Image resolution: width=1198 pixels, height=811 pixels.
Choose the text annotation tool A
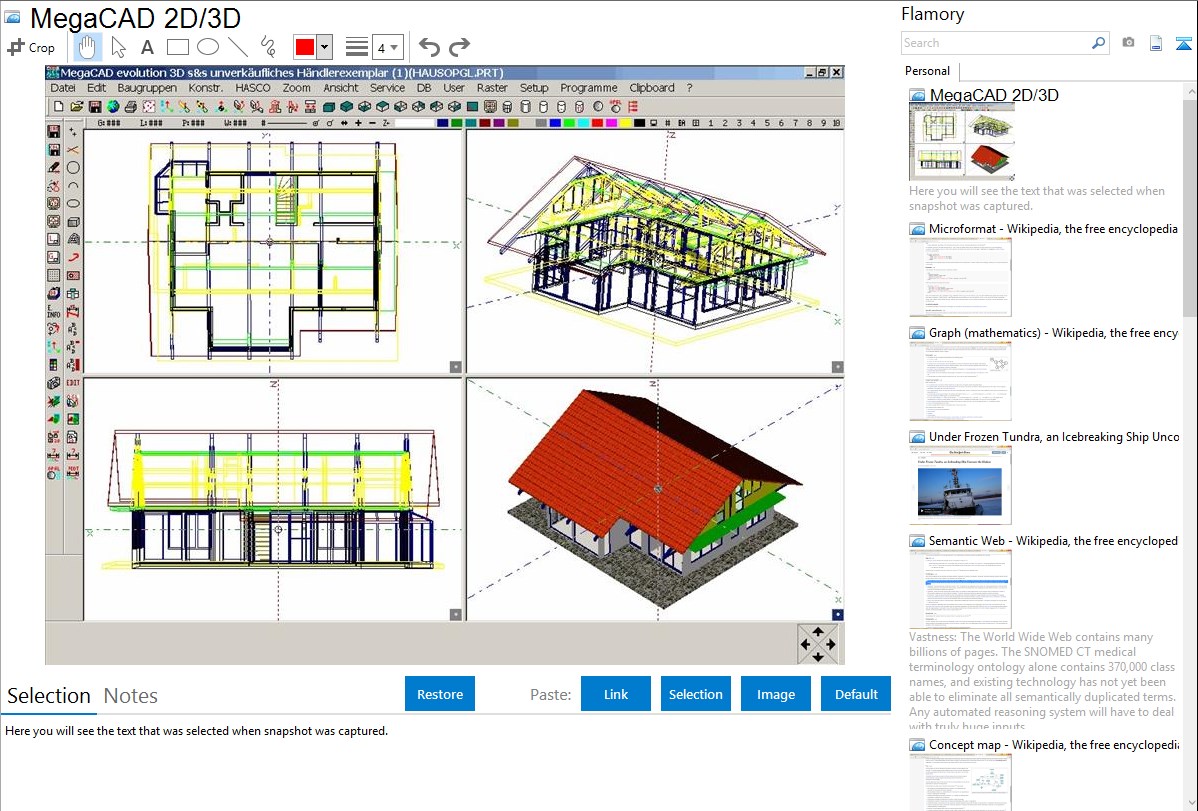point(147,47)
